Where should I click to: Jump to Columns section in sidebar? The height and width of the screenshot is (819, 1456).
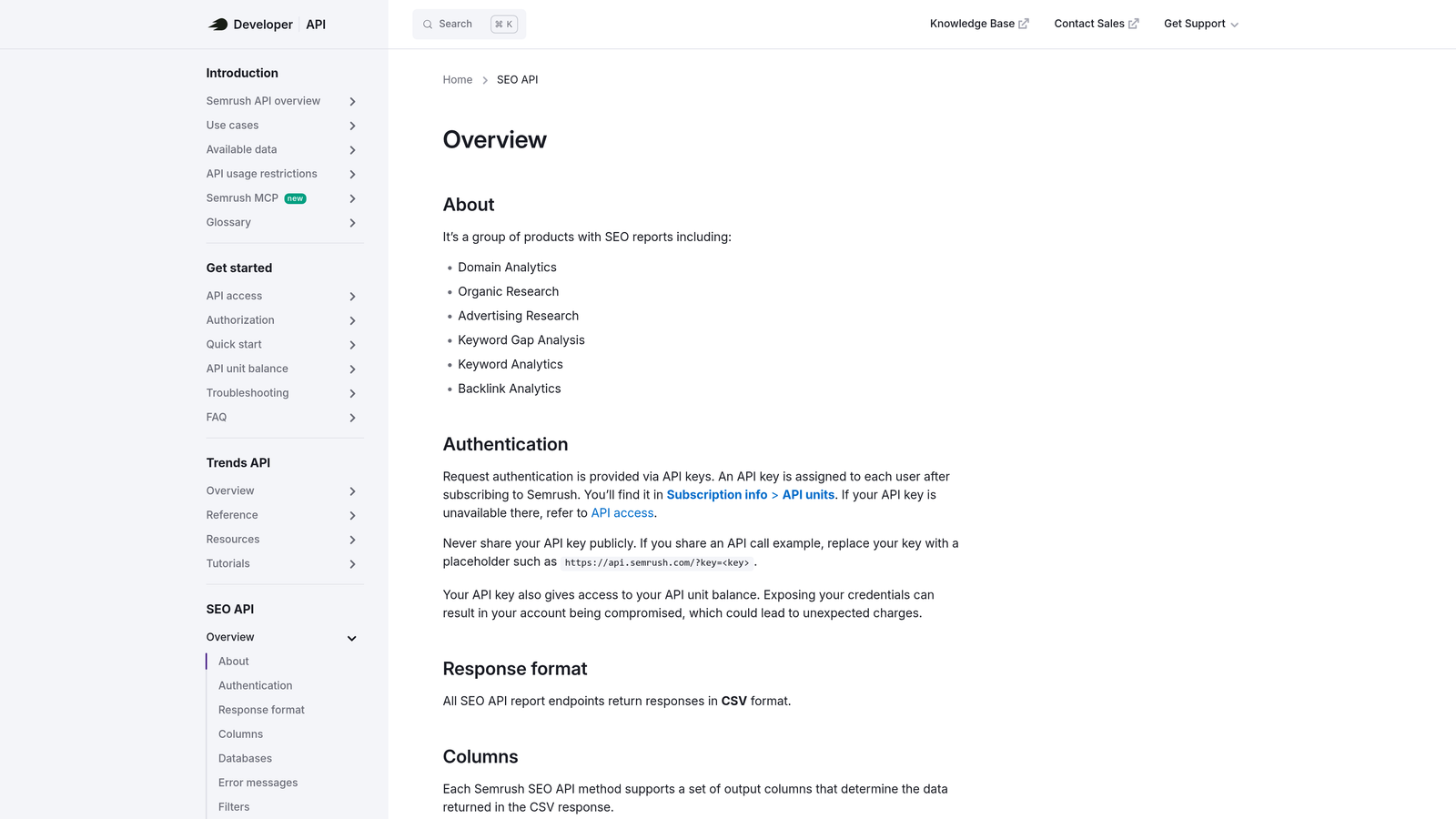coord(240,734)
